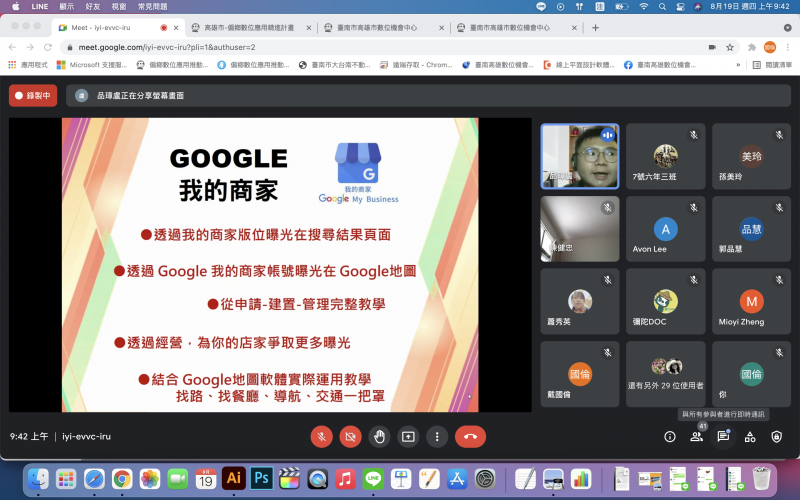Open the 閱讀清單 reading list
The image size is (800, 500).
point(772,65)
